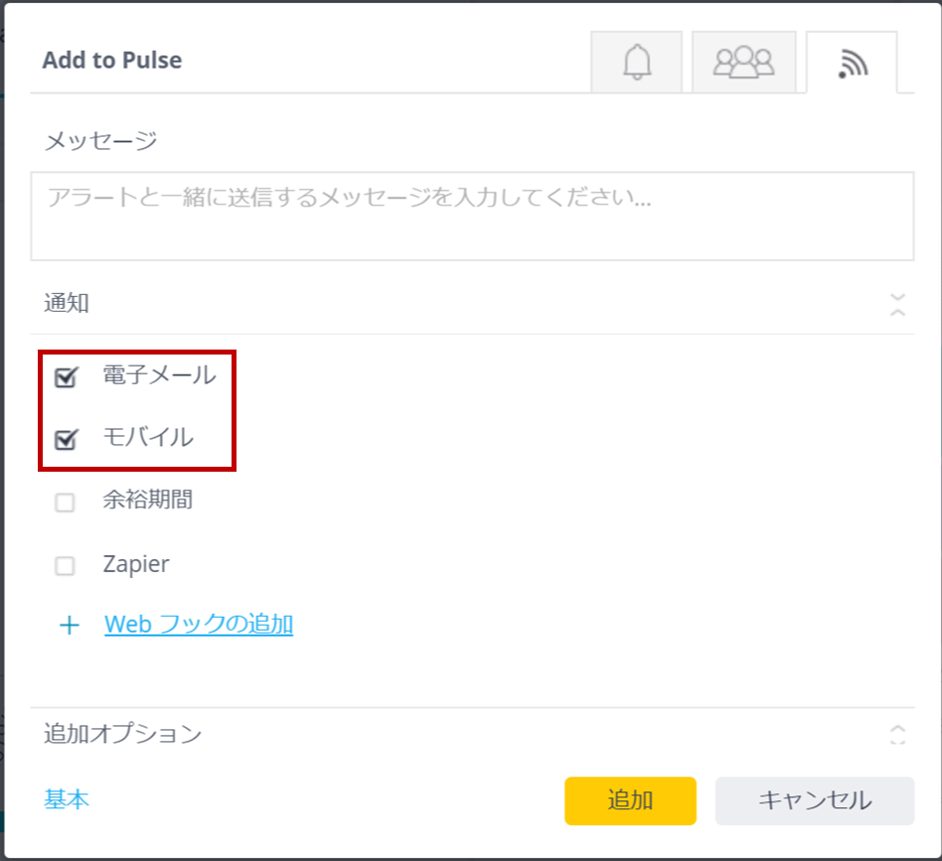Click the 追加オプション header label
942x861 pixels.
(x=123, y=734)
